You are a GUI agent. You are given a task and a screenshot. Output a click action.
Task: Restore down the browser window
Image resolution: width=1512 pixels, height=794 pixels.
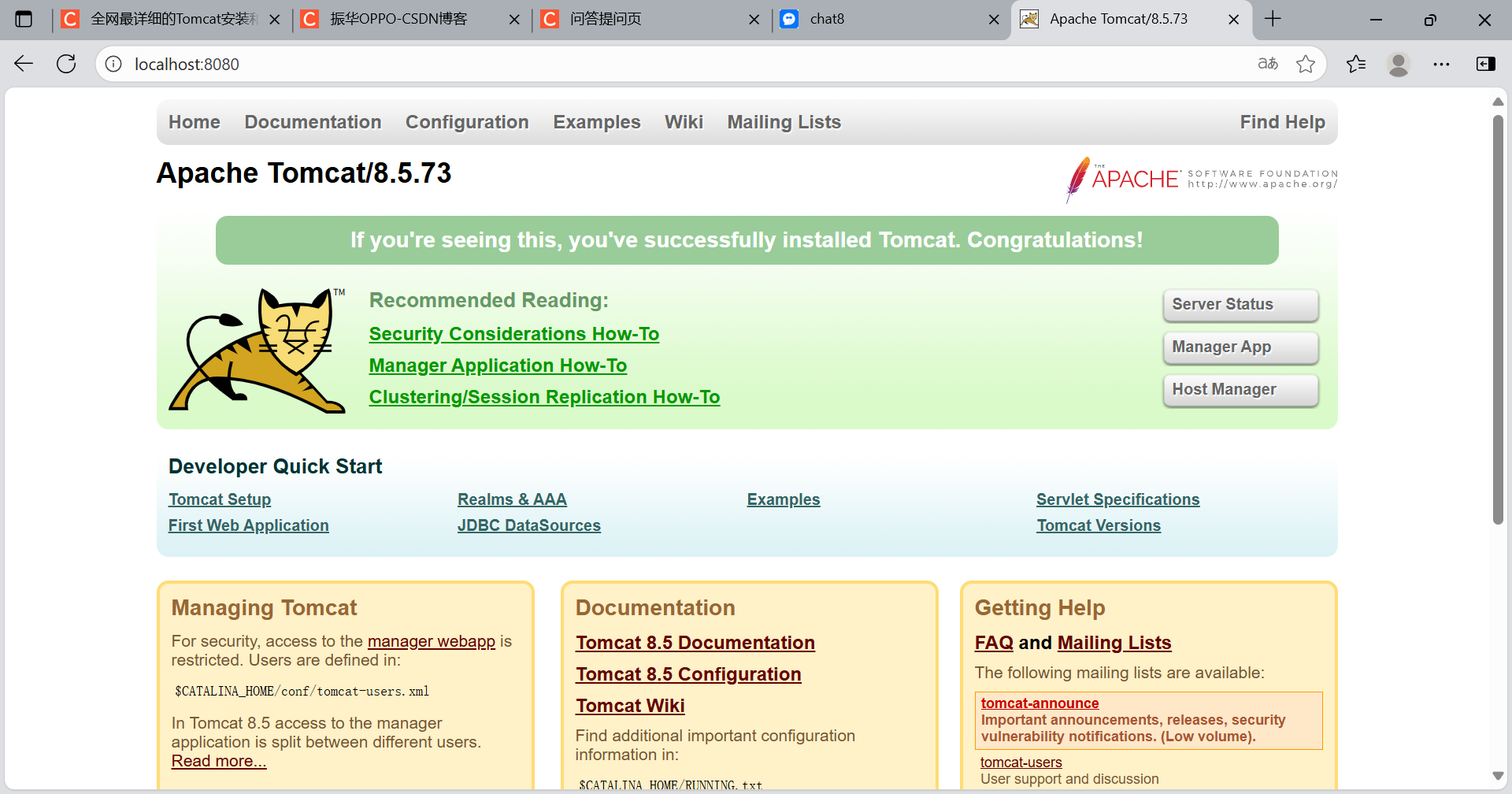pyautogui.click(x=1430, y=19)
